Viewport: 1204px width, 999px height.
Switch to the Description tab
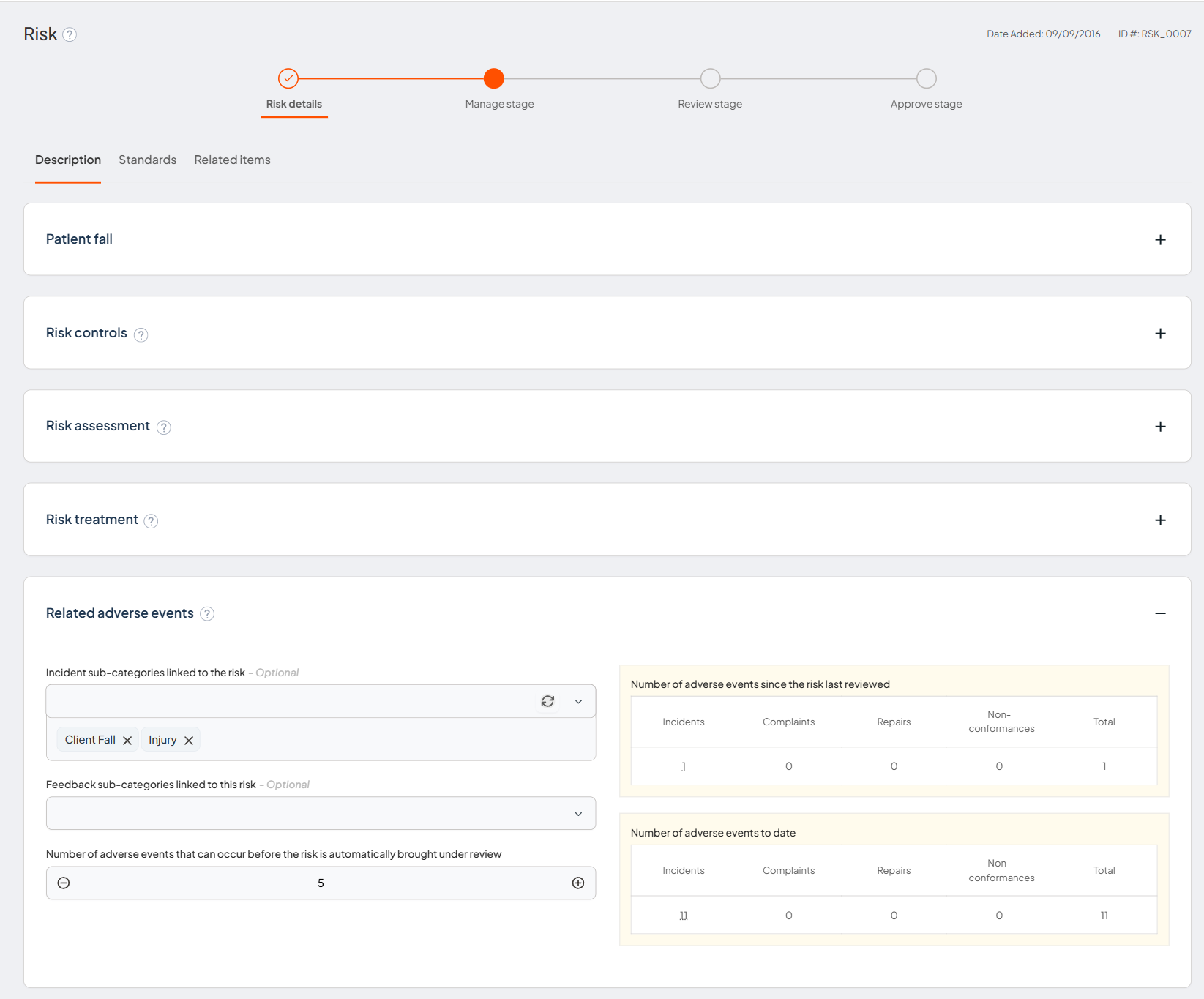tap(68, 160)
